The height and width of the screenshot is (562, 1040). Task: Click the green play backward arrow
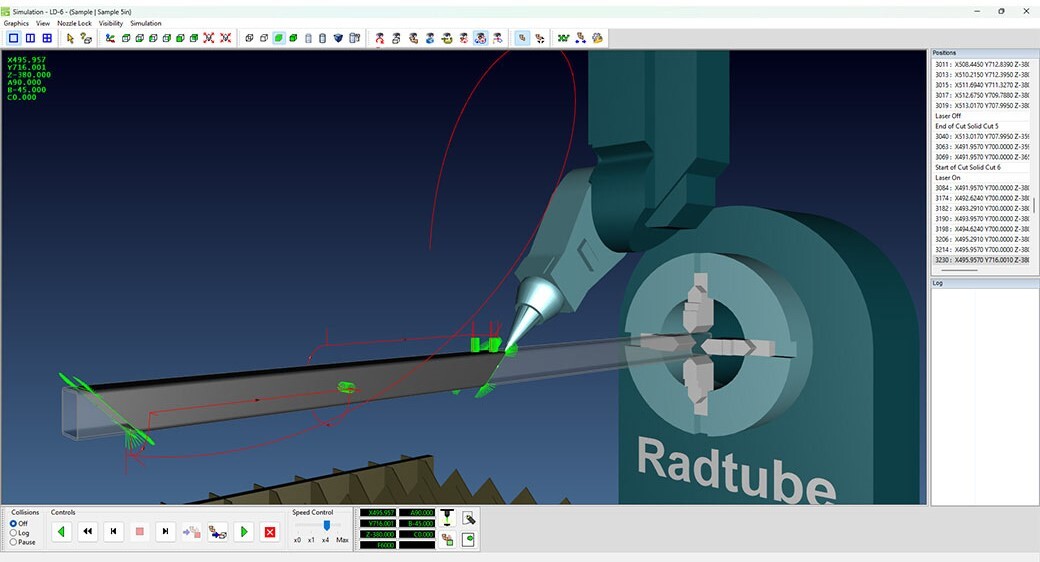[62, 532]
